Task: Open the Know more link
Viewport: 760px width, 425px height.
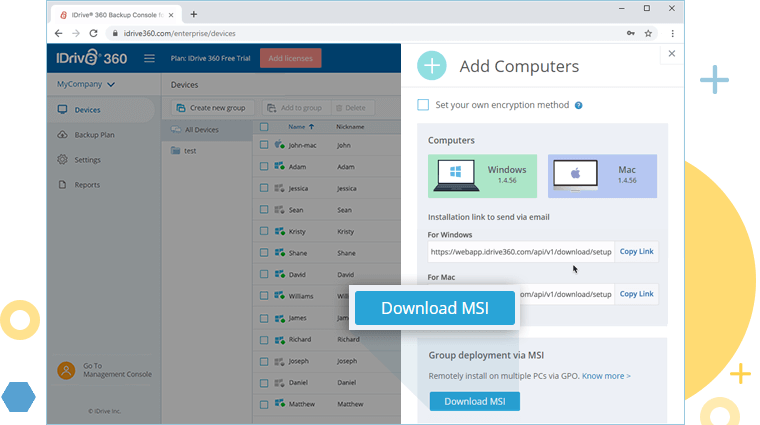Action: 606,376
